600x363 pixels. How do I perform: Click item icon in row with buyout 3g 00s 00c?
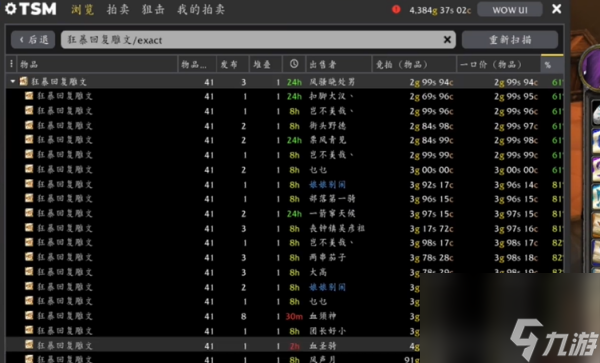[x=29, y=169]
